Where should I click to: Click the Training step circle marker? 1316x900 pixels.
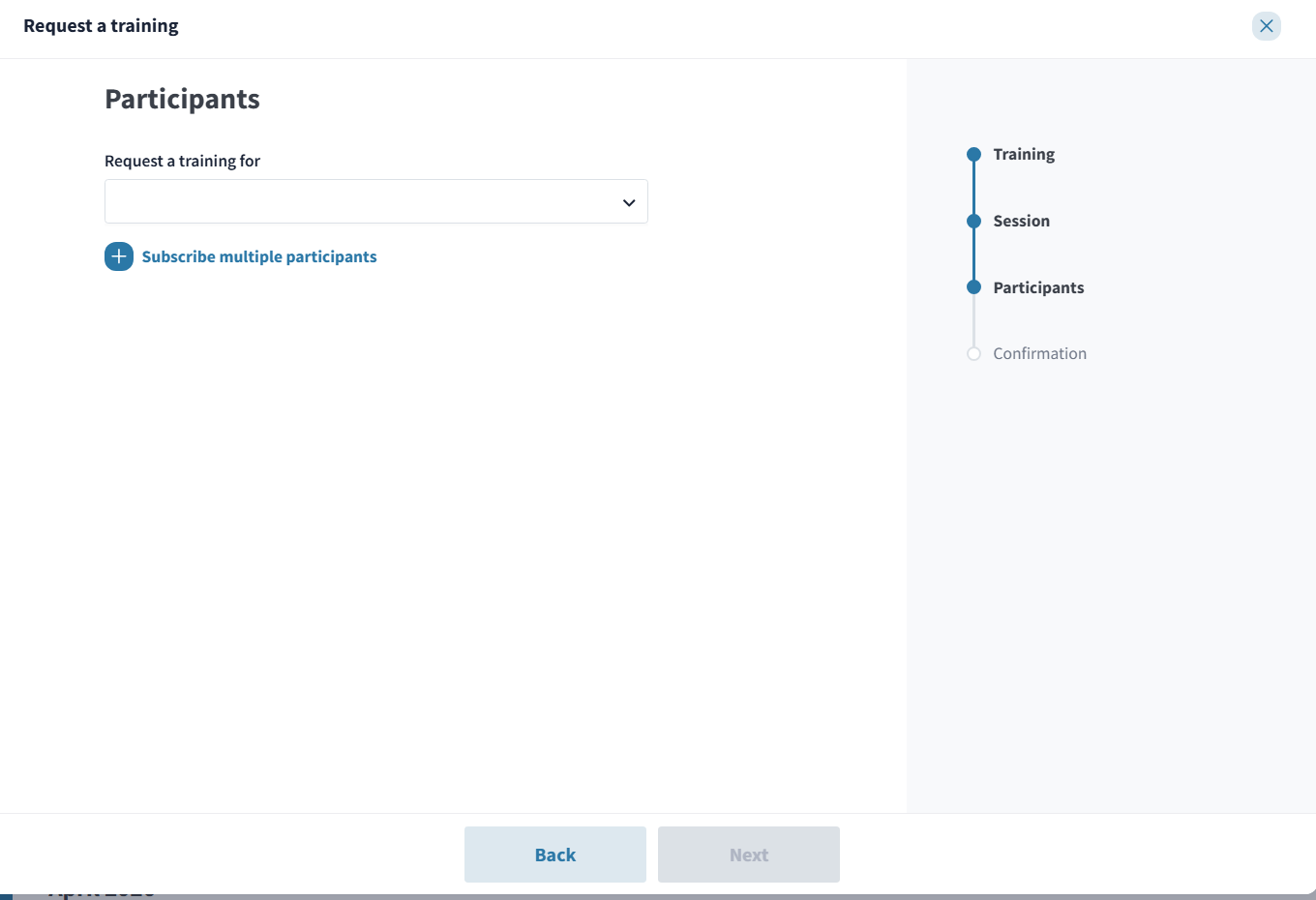(x=974, y=154)
